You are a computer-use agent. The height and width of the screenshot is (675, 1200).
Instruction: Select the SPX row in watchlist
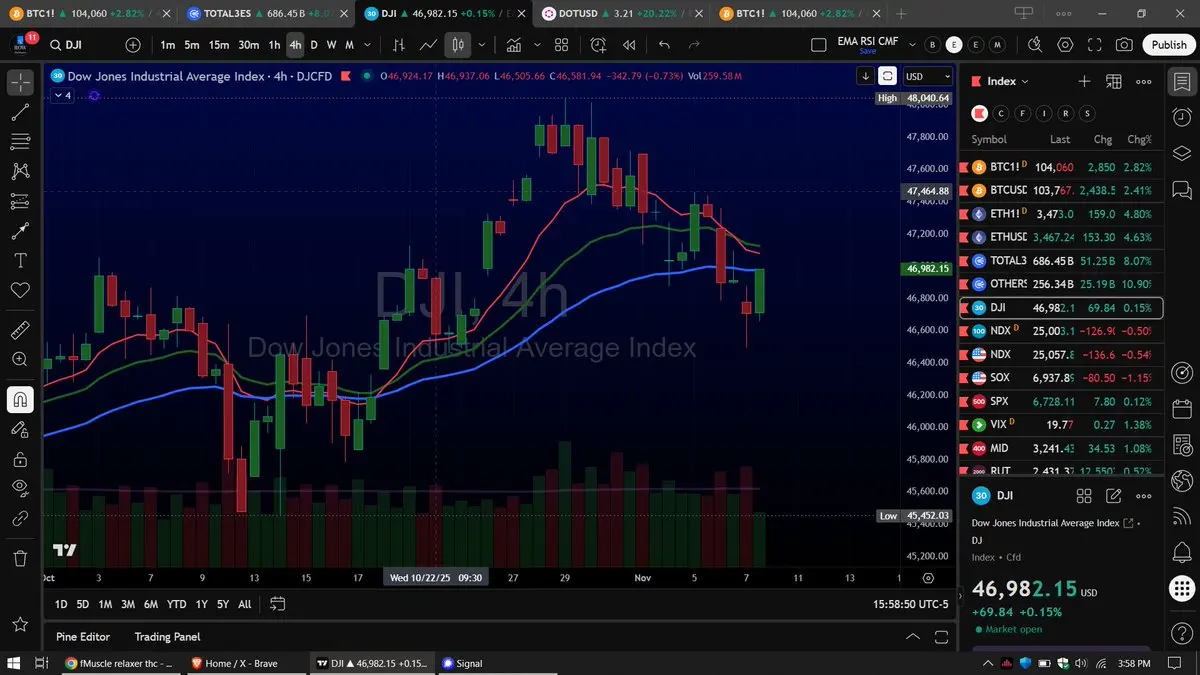[x=1059, y=401]
